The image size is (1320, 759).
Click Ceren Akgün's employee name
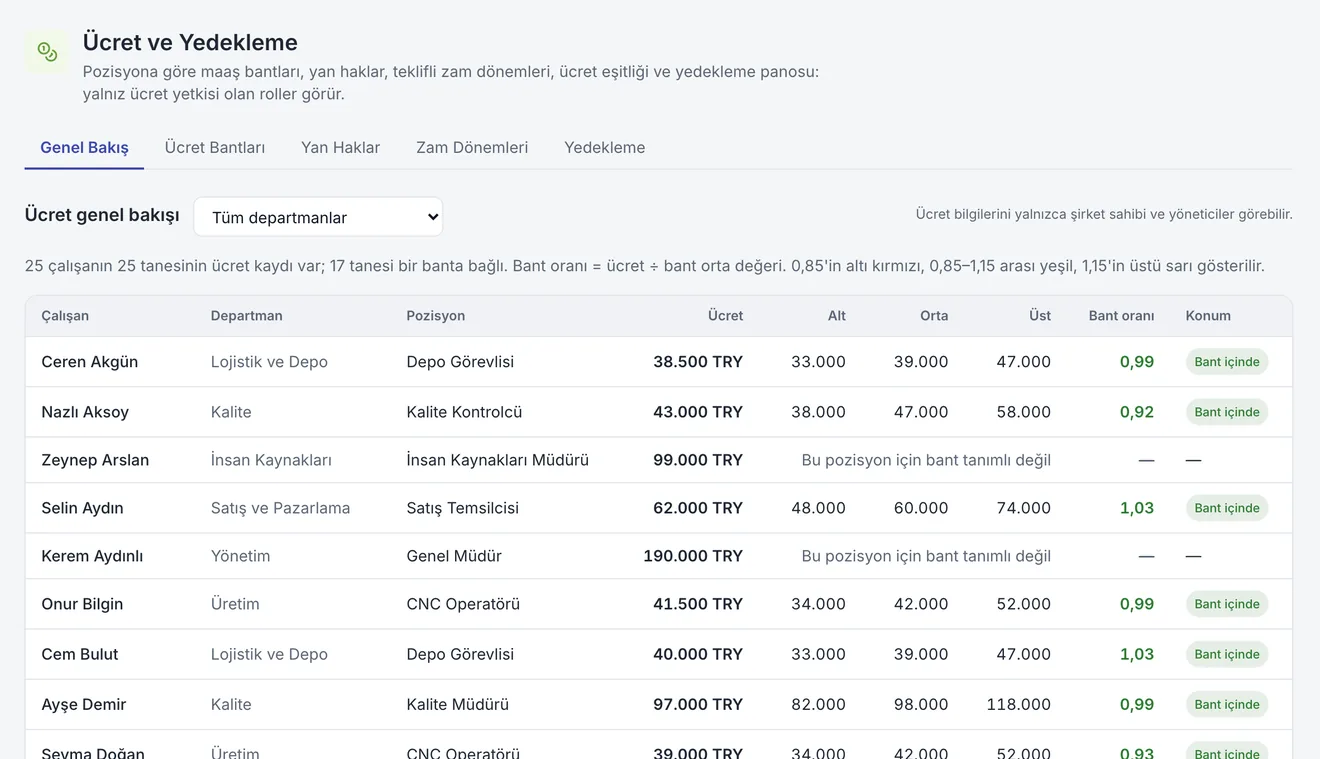pos(90,362)
